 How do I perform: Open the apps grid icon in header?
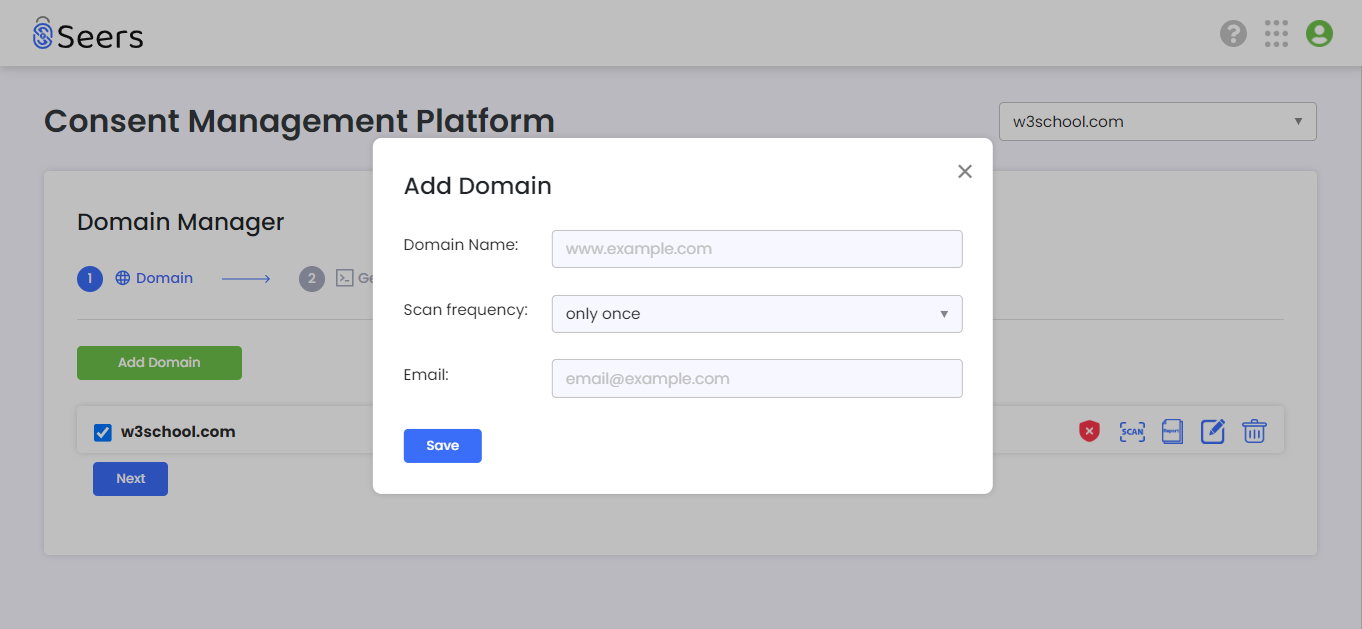[x=1276, y=34]
